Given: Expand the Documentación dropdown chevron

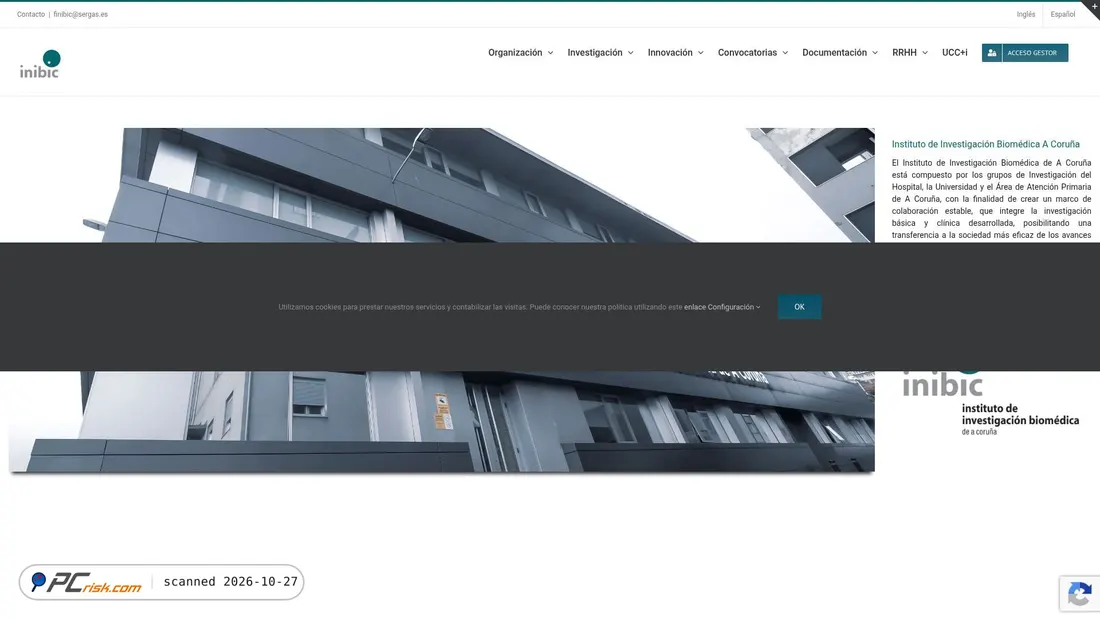Looking at the screenshot, I should (x=875, y=53).
